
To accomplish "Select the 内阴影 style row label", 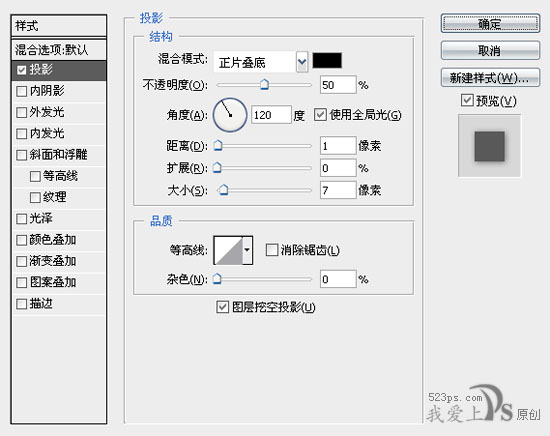I will pyautogui.click(x=47, y=91).
